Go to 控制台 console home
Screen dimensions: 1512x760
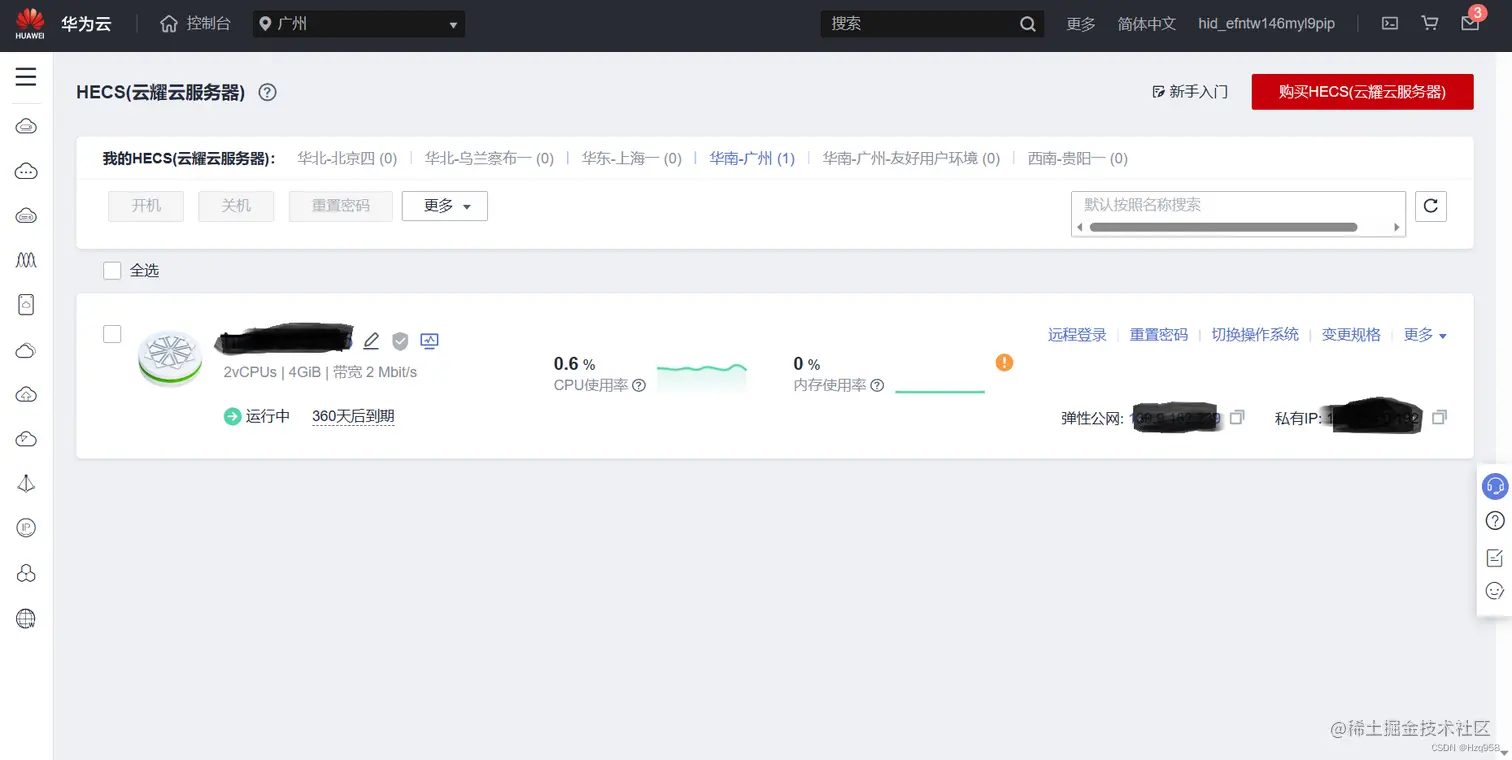(195, 24)
